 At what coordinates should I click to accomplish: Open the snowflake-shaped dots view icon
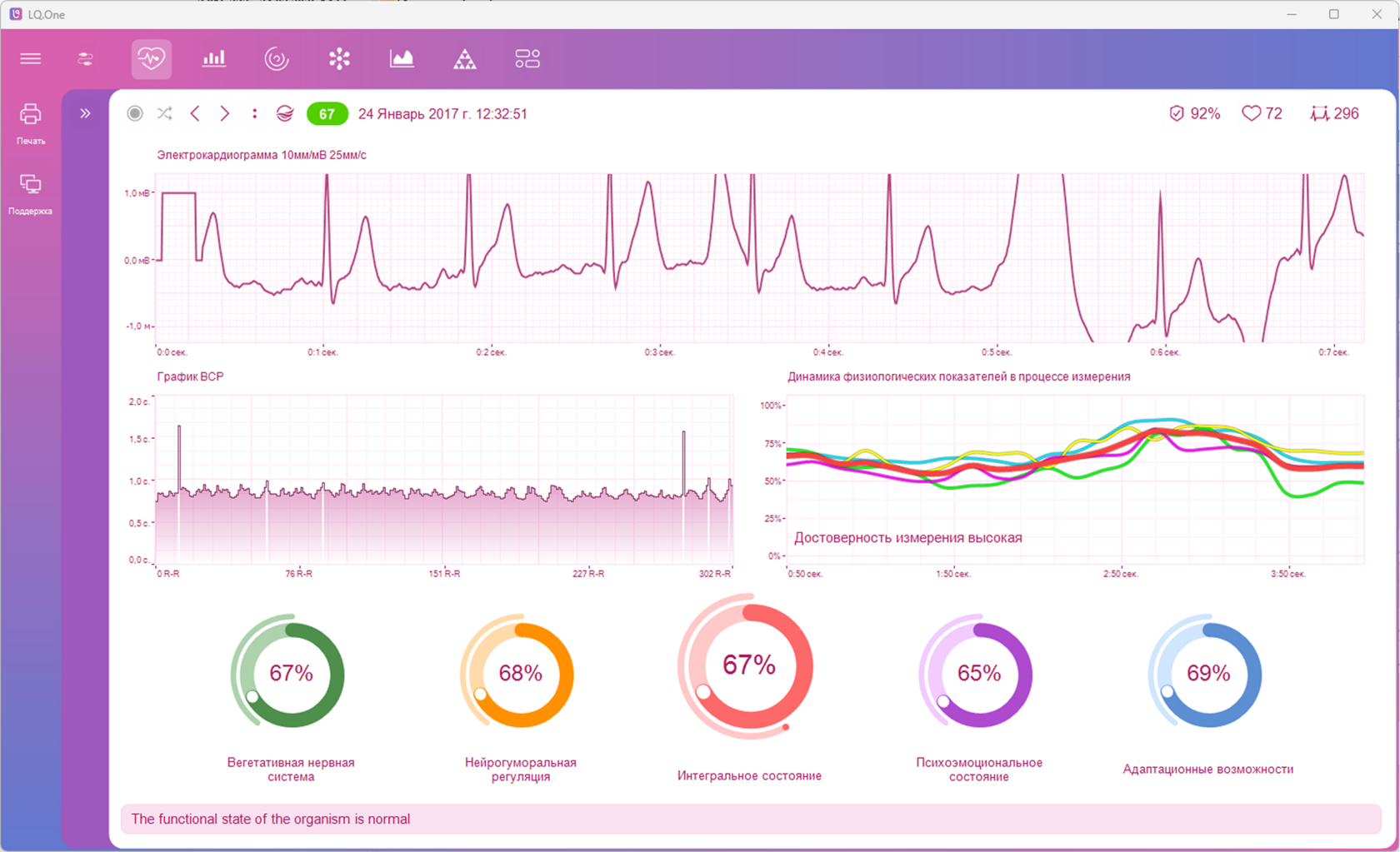point(339,58)
